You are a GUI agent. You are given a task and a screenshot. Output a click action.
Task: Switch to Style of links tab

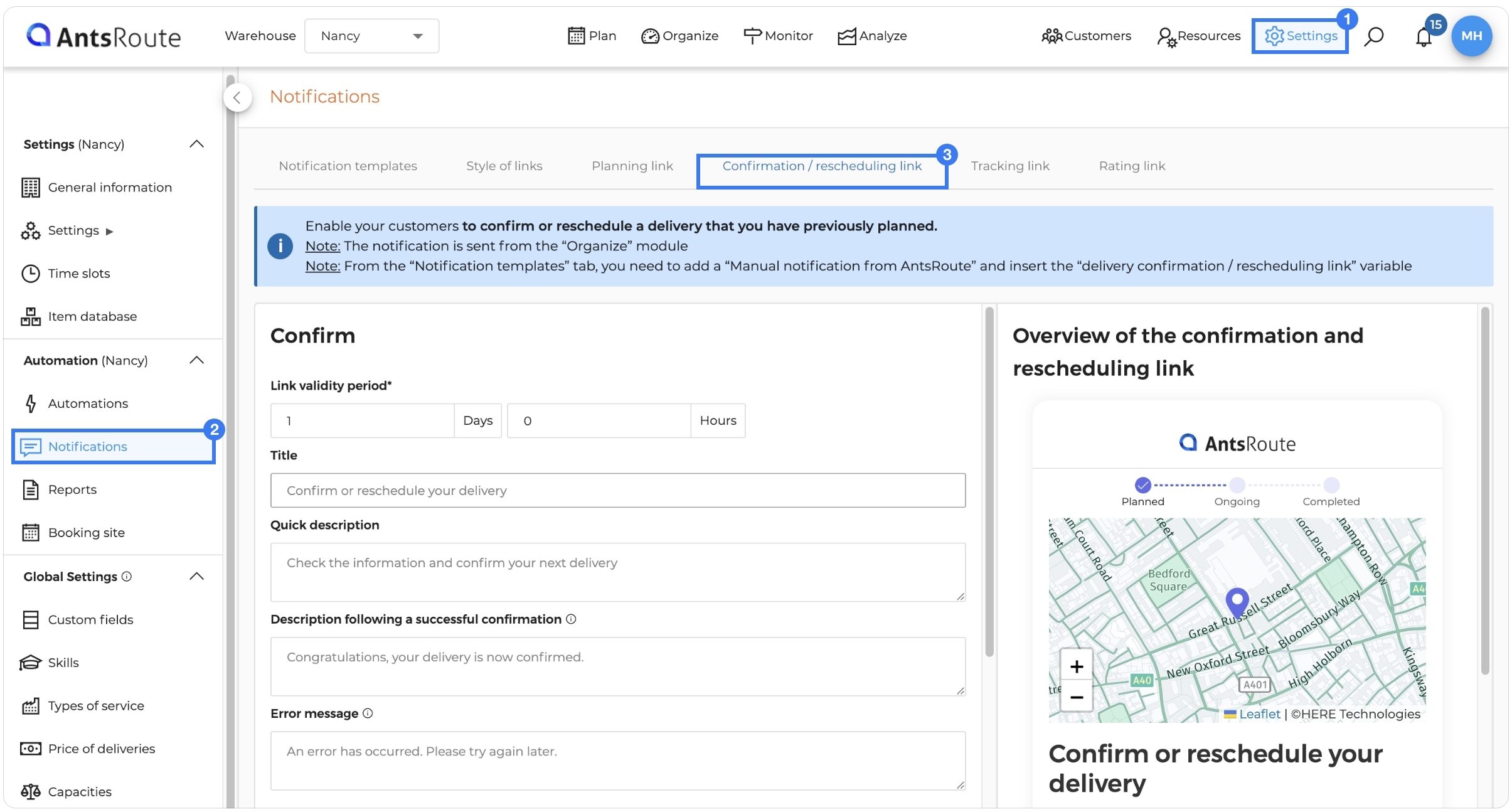[x=504, y=166]
